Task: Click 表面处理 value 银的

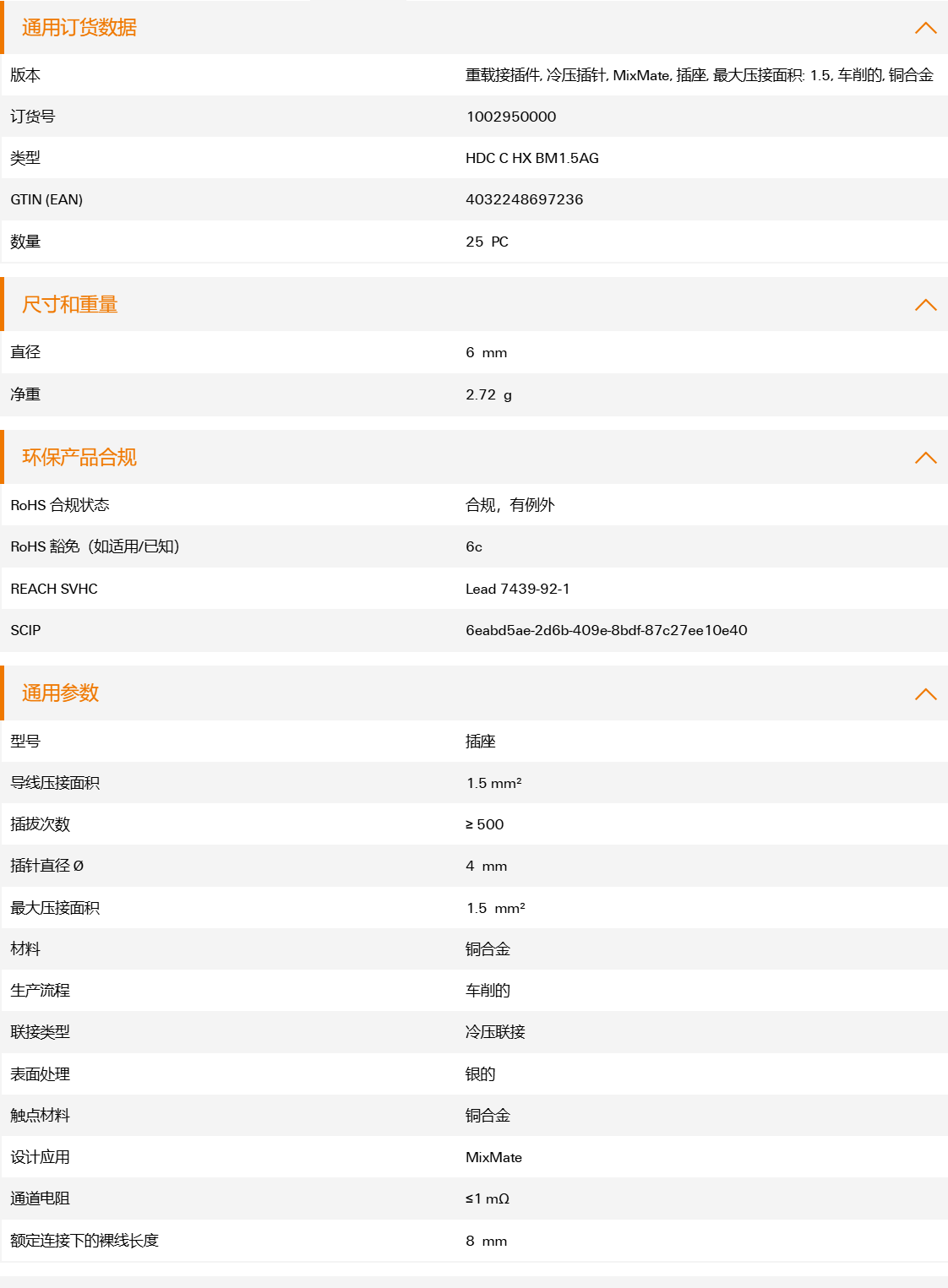Action: (481, 1074)
